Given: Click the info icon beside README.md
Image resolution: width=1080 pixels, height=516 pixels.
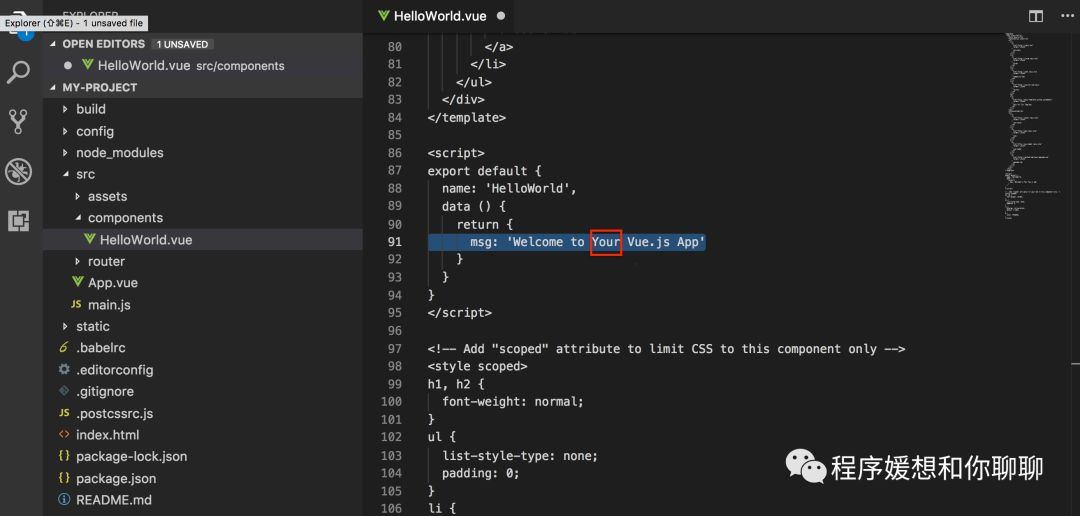Looking at the screenshot, I should point(65,499).
